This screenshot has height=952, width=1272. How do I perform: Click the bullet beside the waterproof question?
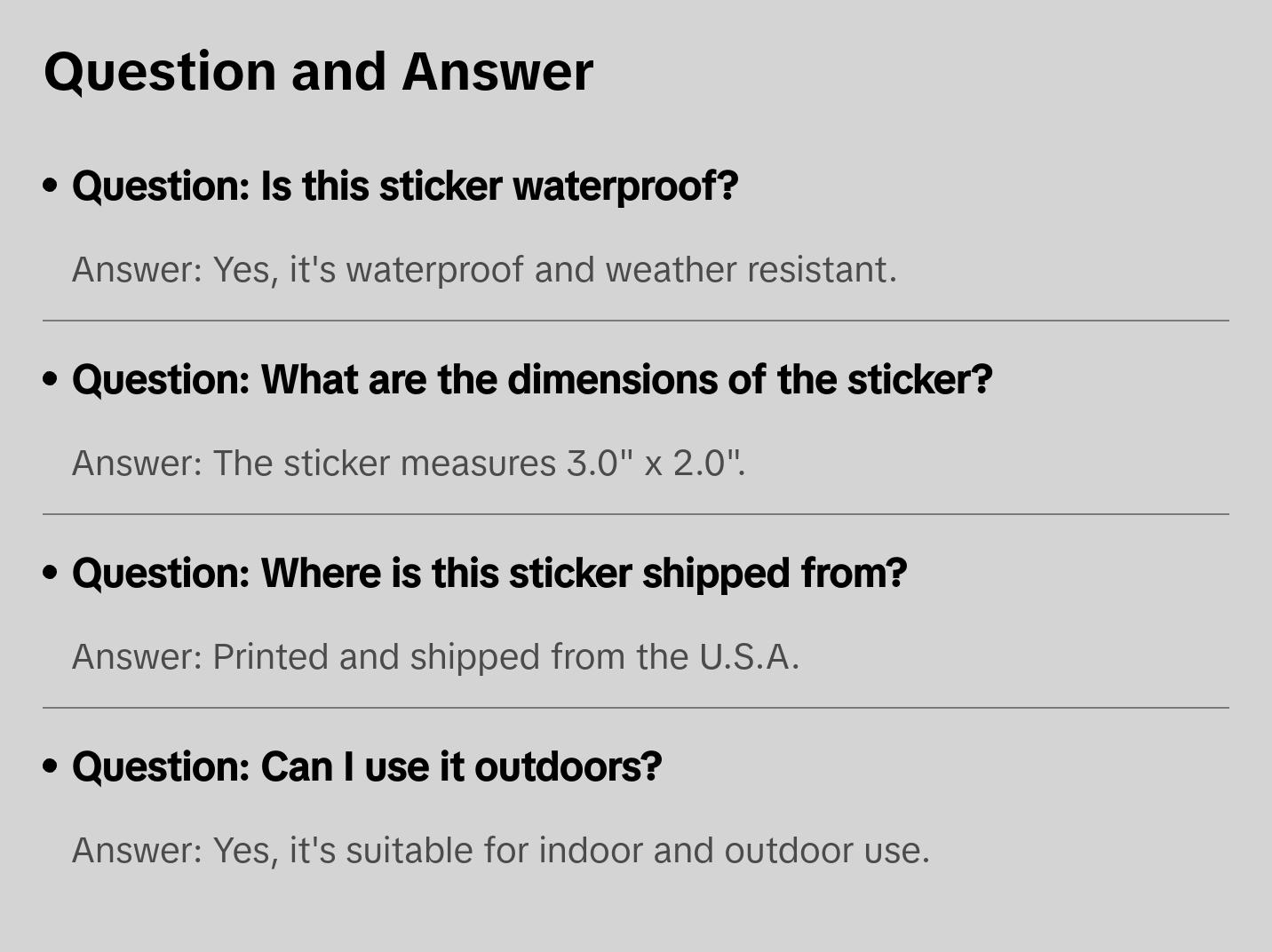(51, 186)
